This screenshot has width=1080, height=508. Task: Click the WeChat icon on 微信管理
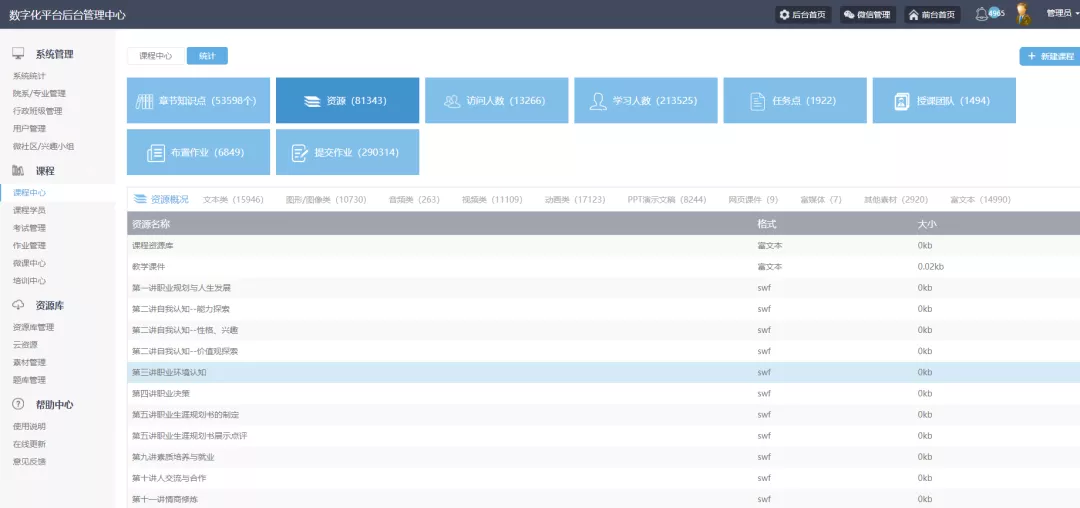click(849, 14)
